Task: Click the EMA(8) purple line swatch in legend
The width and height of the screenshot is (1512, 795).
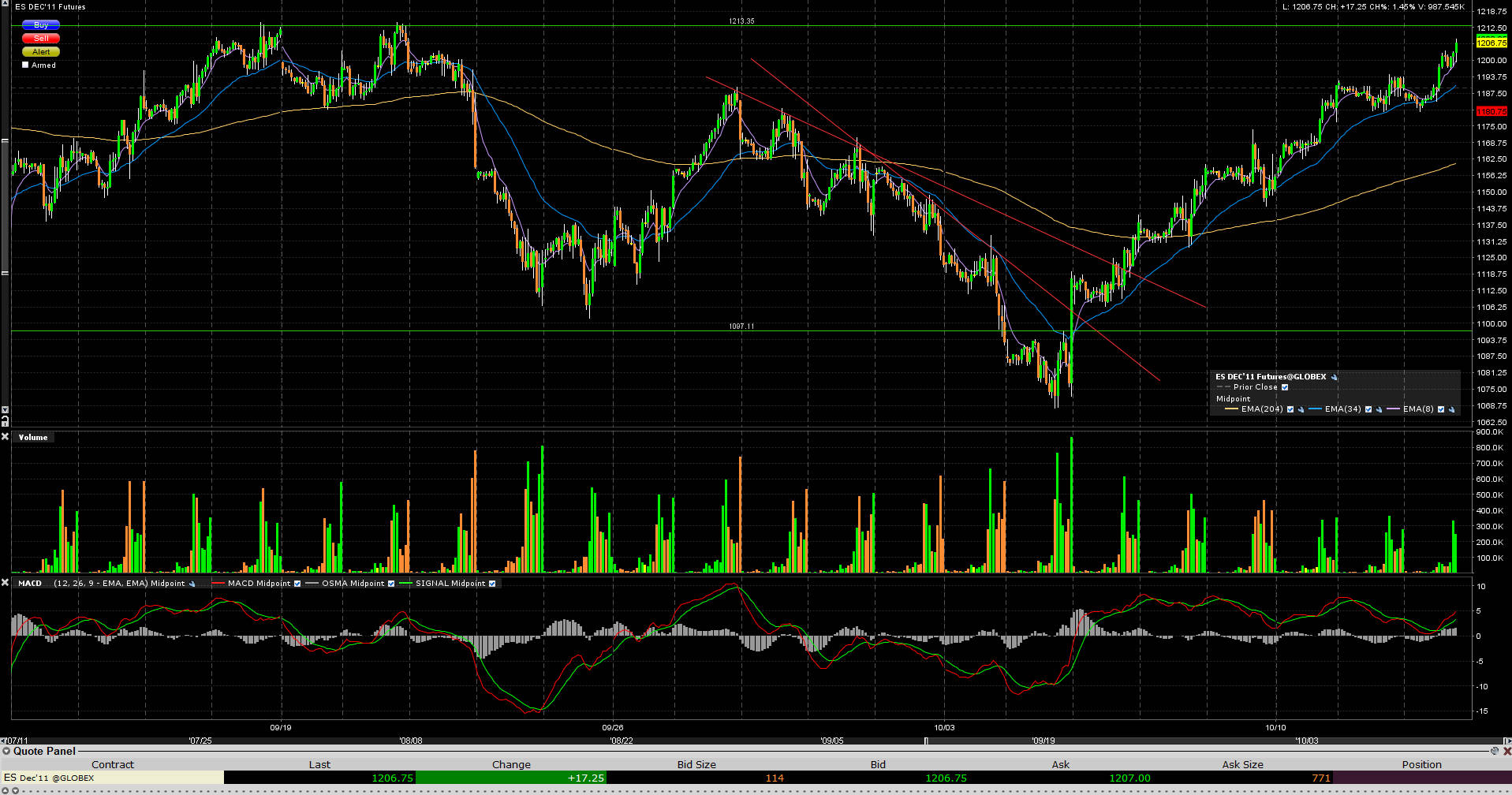Action: pyautogui.click(x=1392, y=409)
